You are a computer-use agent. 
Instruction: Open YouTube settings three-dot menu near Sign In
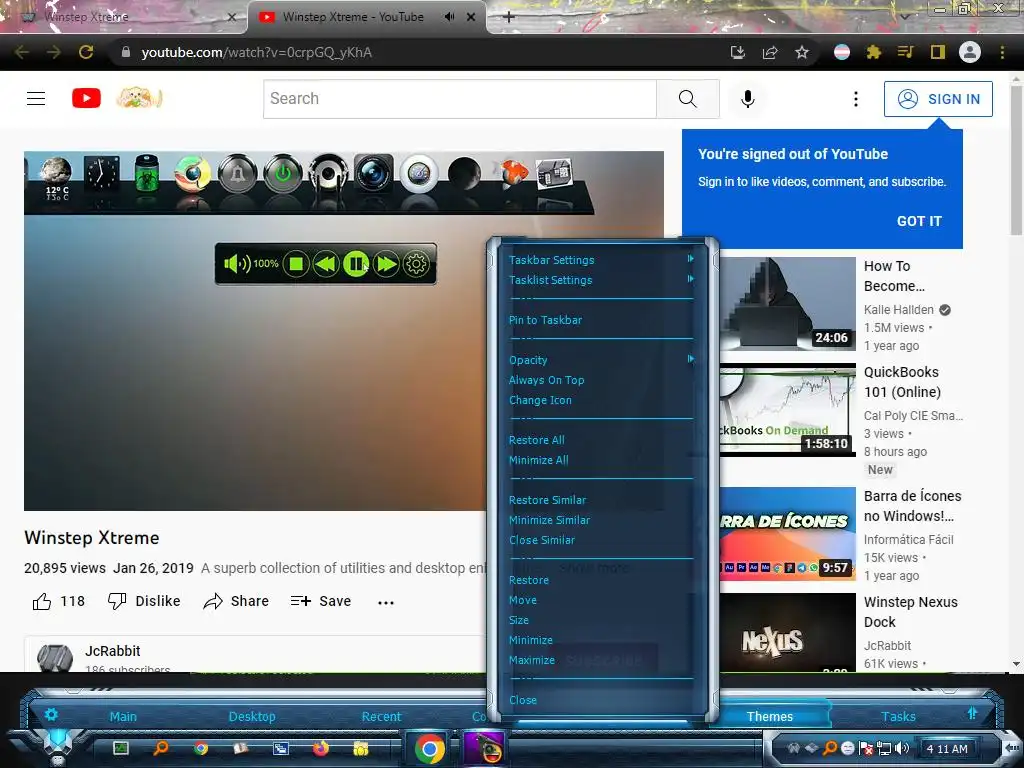click(x=856, y=99)
